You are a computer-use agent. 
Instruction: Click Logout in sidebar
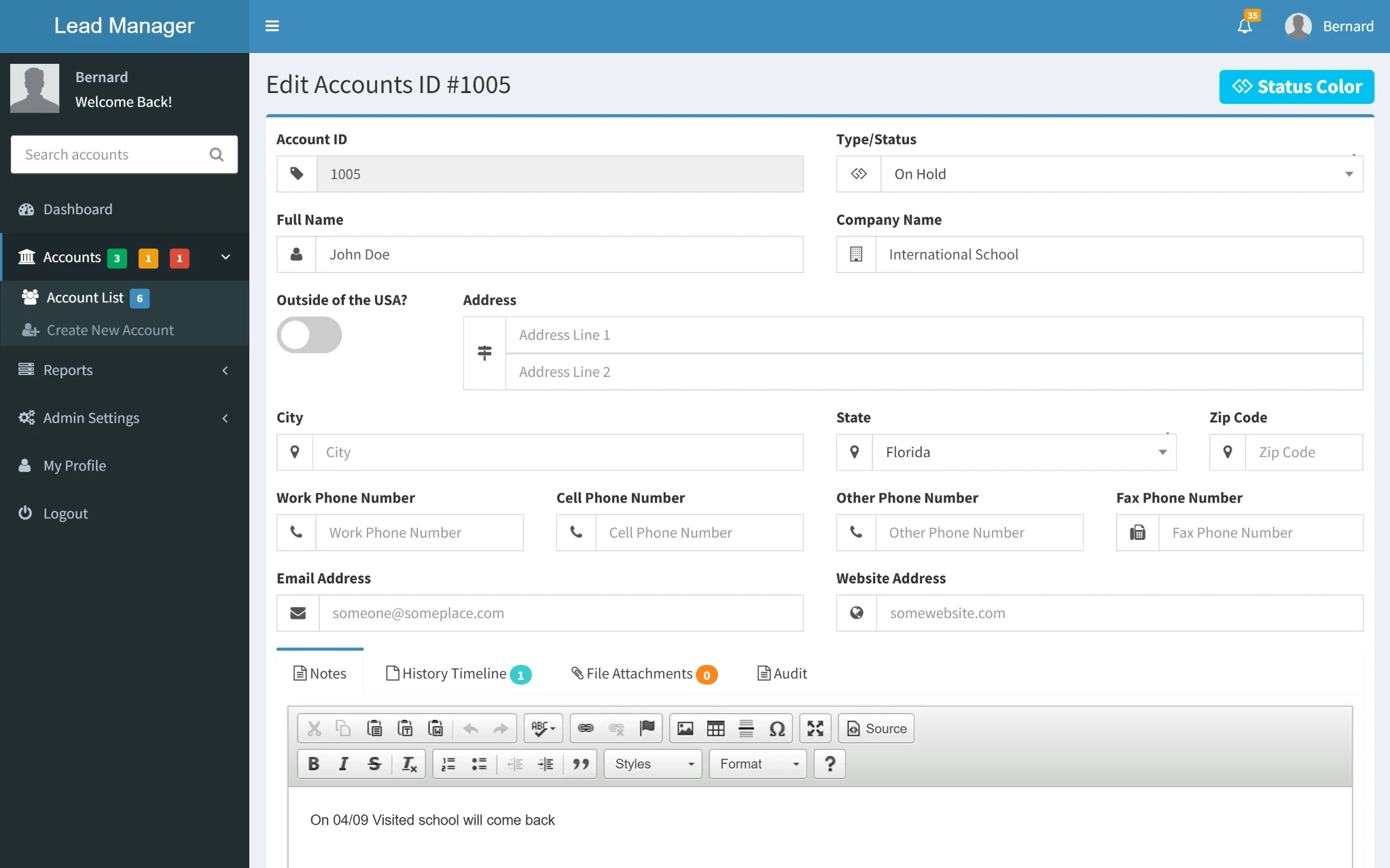124,513
